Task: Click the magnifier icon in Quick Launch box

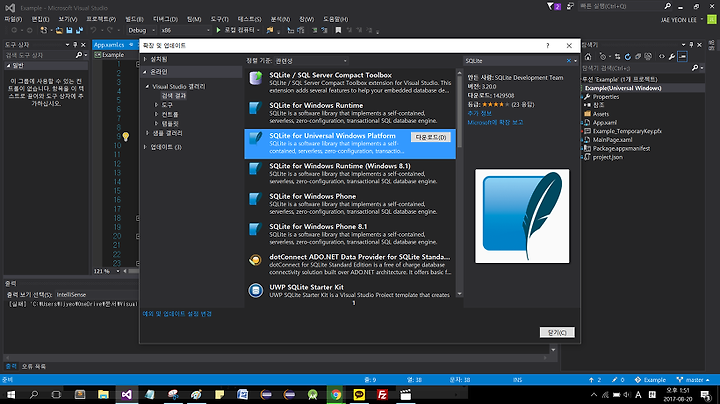Action: (668, 6)
